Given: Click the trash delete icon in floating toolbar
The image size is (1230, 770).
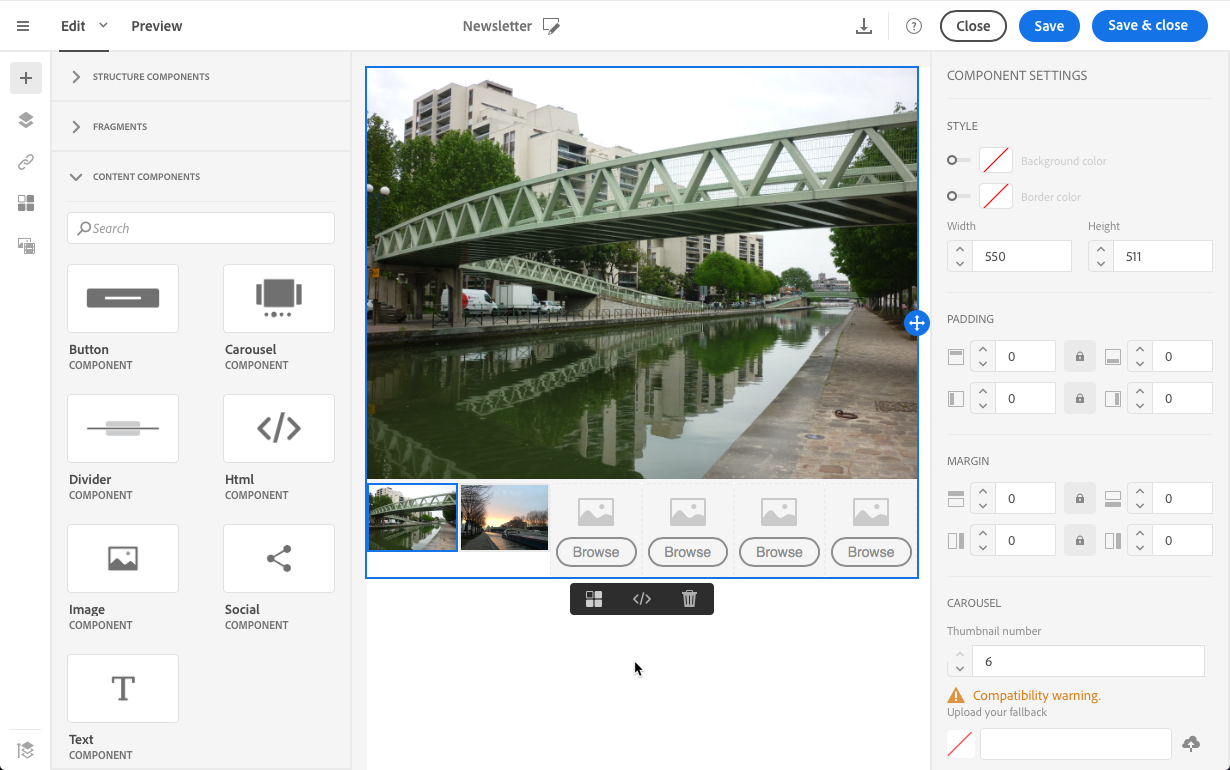Looking at the screenshot, I should tap(689, 599).
